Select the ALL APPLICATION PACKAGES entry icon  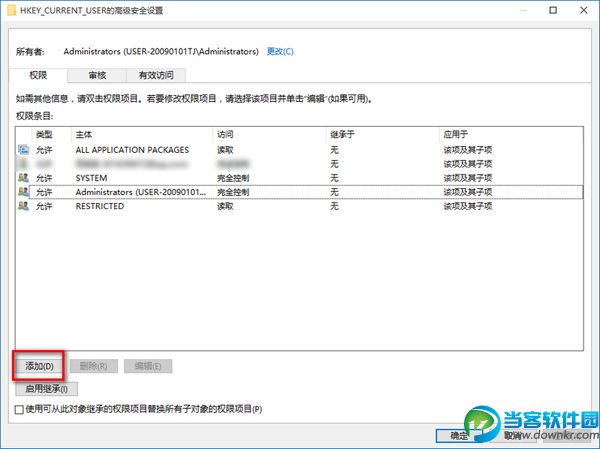tap(23, 150)
